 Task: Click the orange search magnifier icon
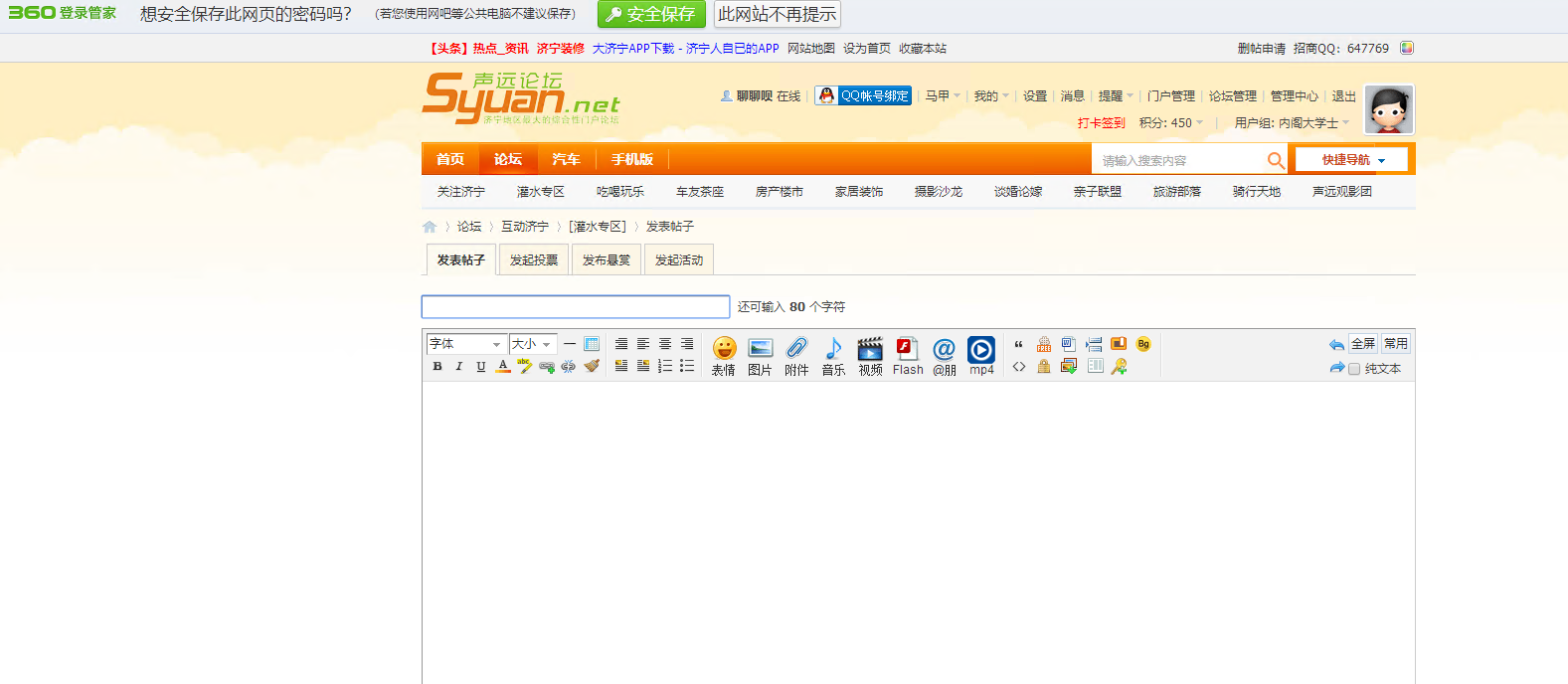pyautogui.click(x=1276, y=160)
